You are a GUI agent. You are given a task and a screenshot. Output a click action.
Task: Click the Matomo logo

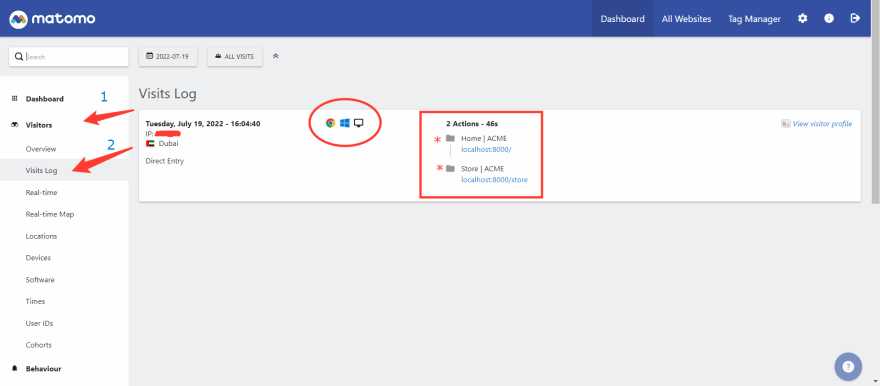pos(52,19)
